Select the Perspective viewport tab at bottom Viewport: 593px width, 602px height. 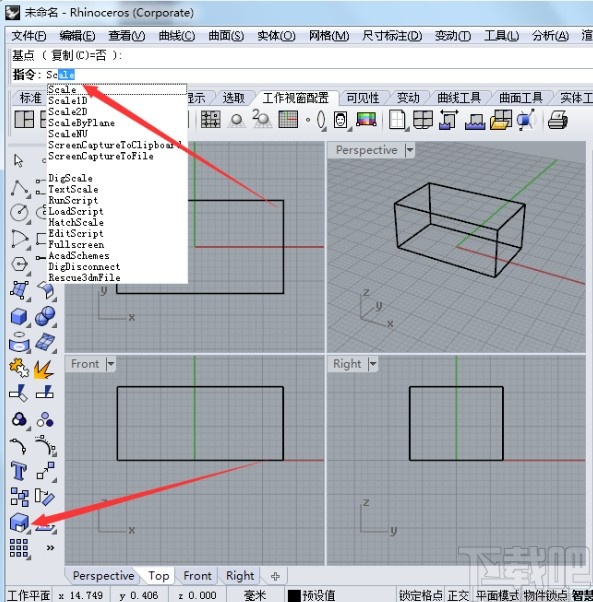pyautogui.click(x=103, y=576)
